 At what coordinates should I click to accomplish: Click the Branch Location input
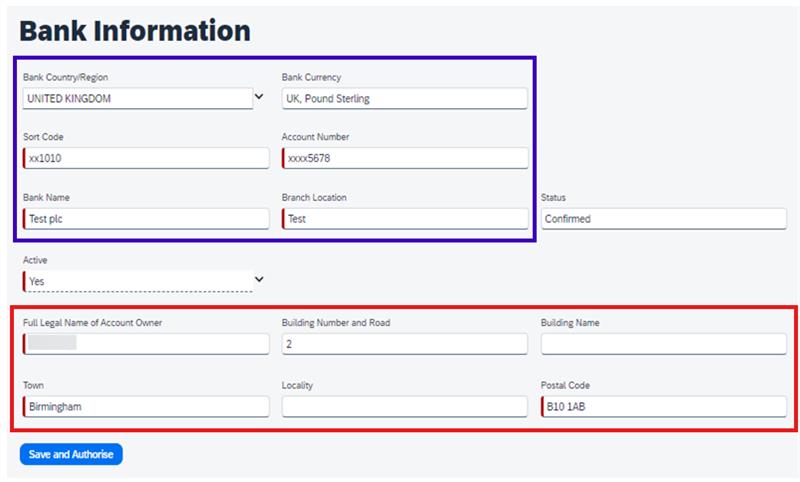pyautogui.click(x=404, y=219)
